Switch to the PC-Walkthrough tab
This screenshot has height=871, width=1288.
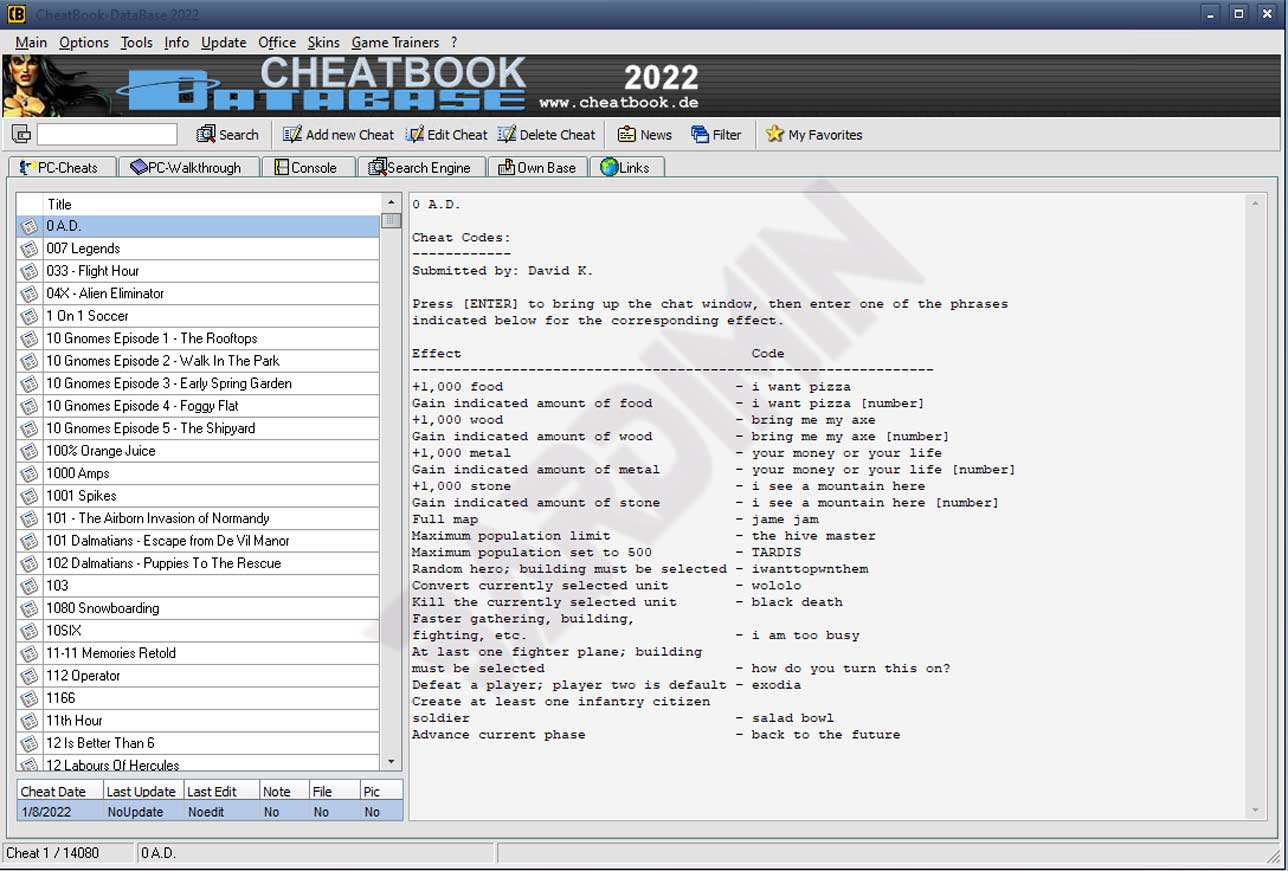(x=188, y=167)
